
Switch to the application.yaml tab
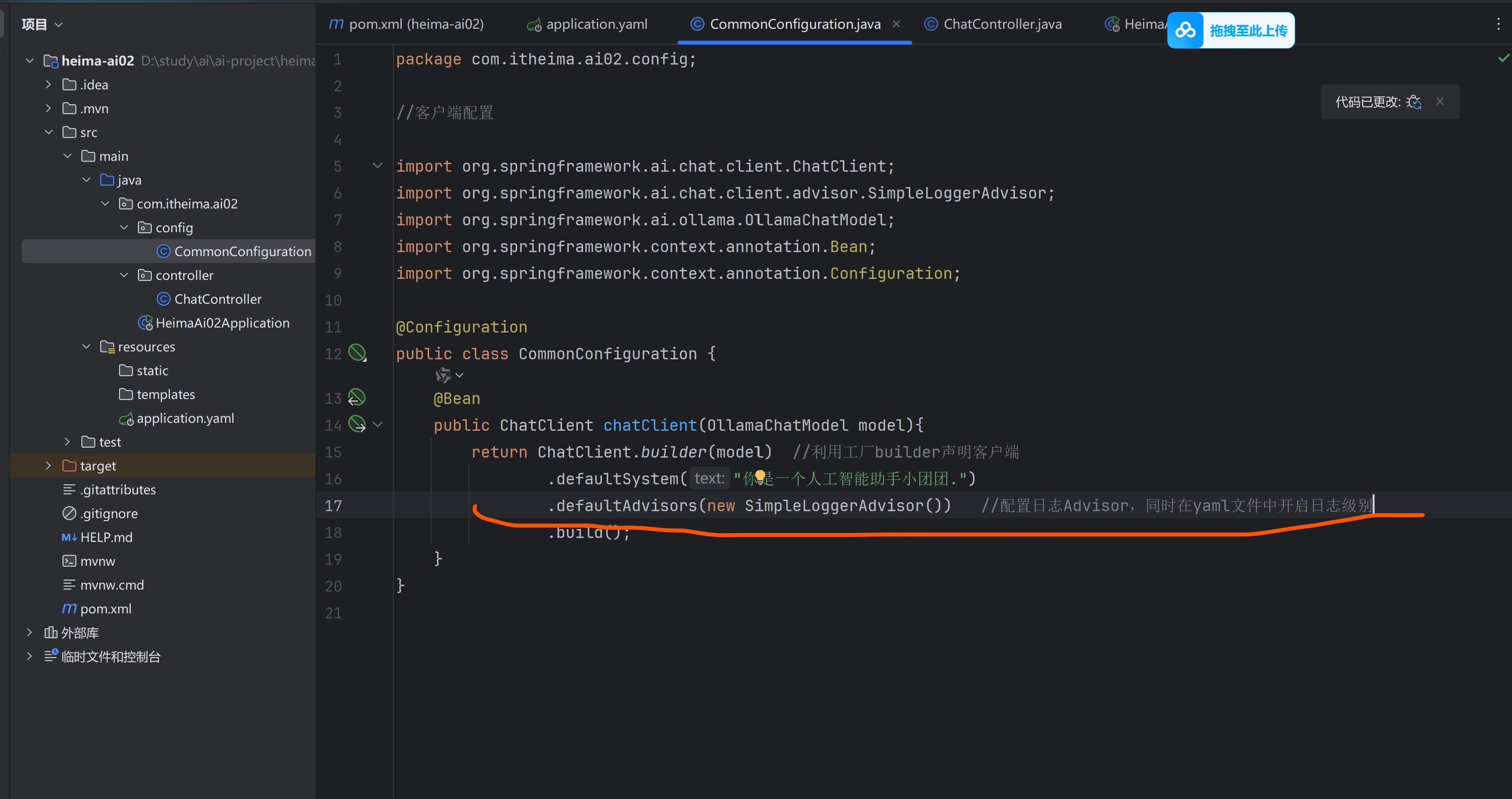tap(596, 24)
